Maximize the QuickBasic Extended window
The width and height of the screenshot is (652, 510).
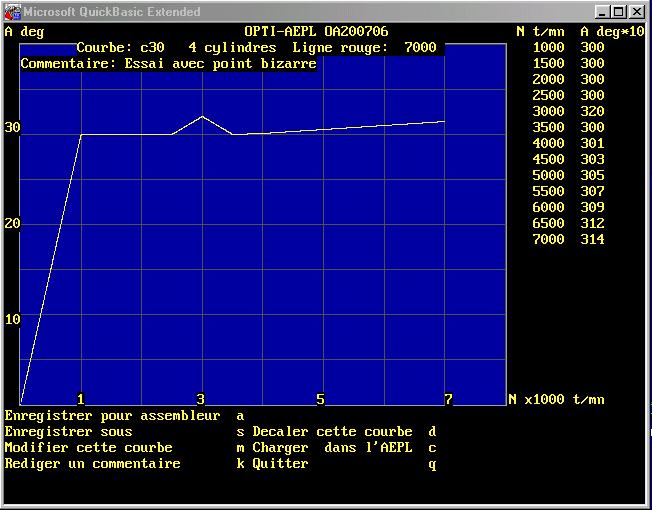[x=620, y=12]
